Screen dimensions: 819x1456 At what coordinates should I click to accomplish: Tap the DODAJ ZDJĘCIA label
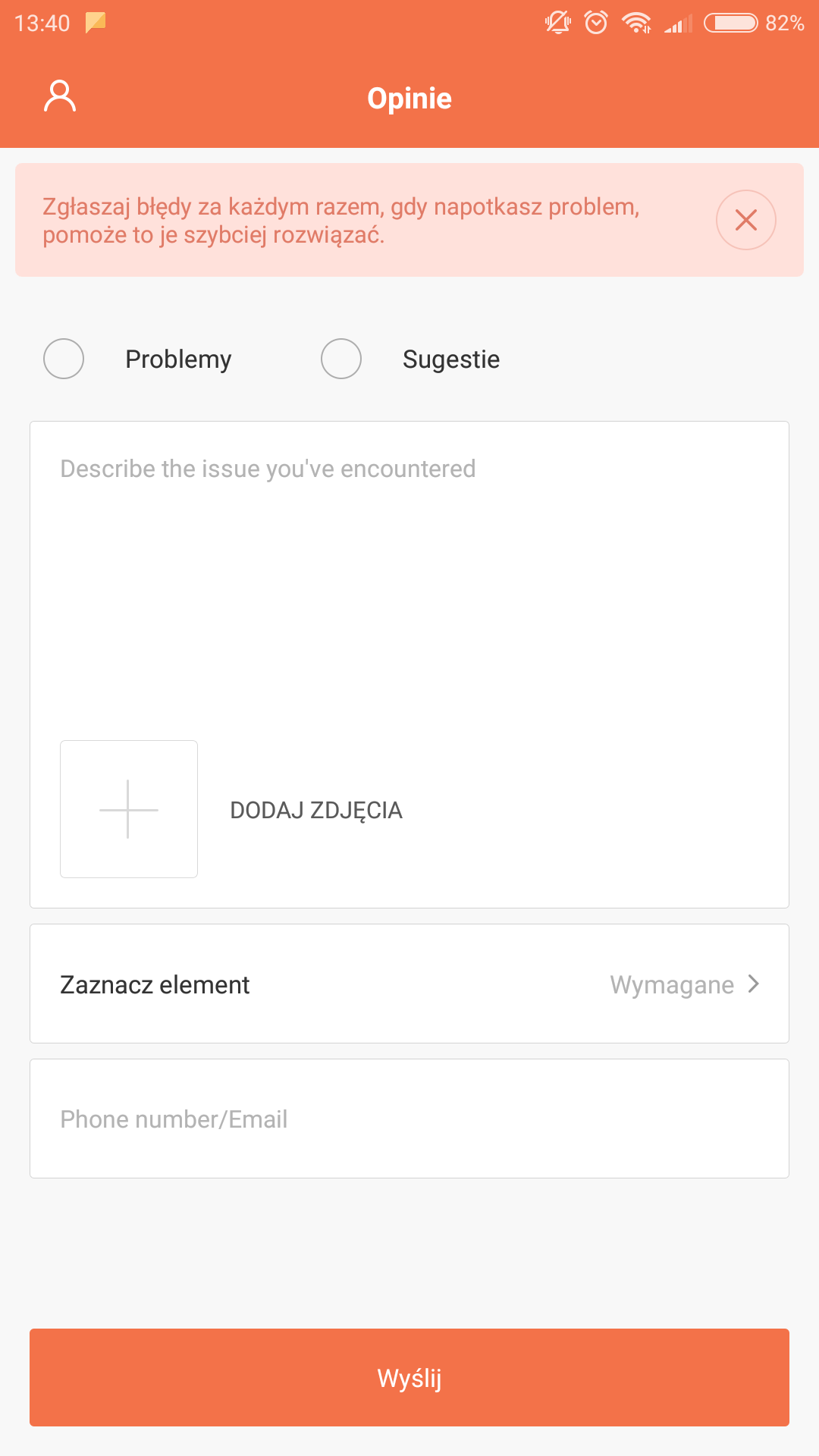(315, 810)
